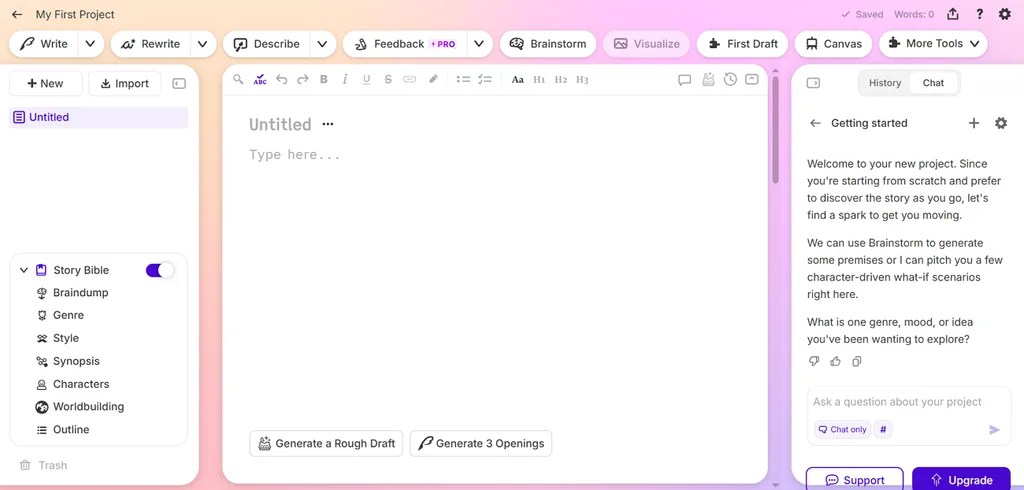Expand the Rewrite dropdown arrow
1024x490 pixels.
202,44
